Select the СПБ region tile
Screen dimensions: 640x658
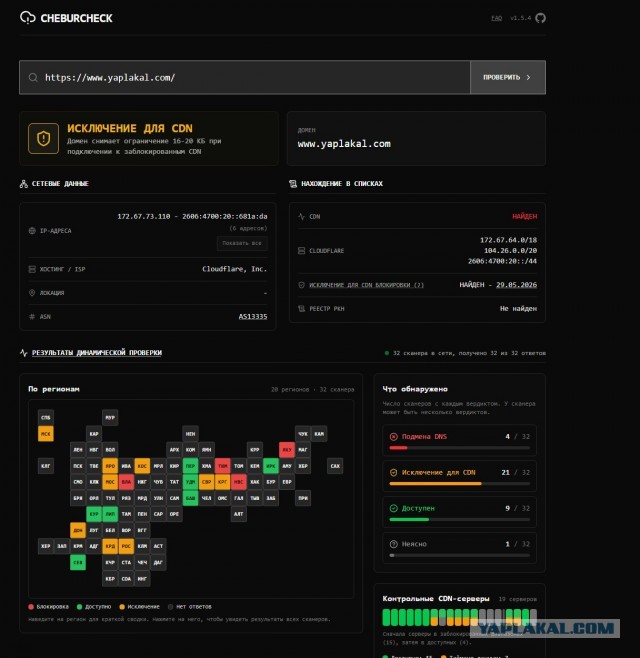click(46, 418)
